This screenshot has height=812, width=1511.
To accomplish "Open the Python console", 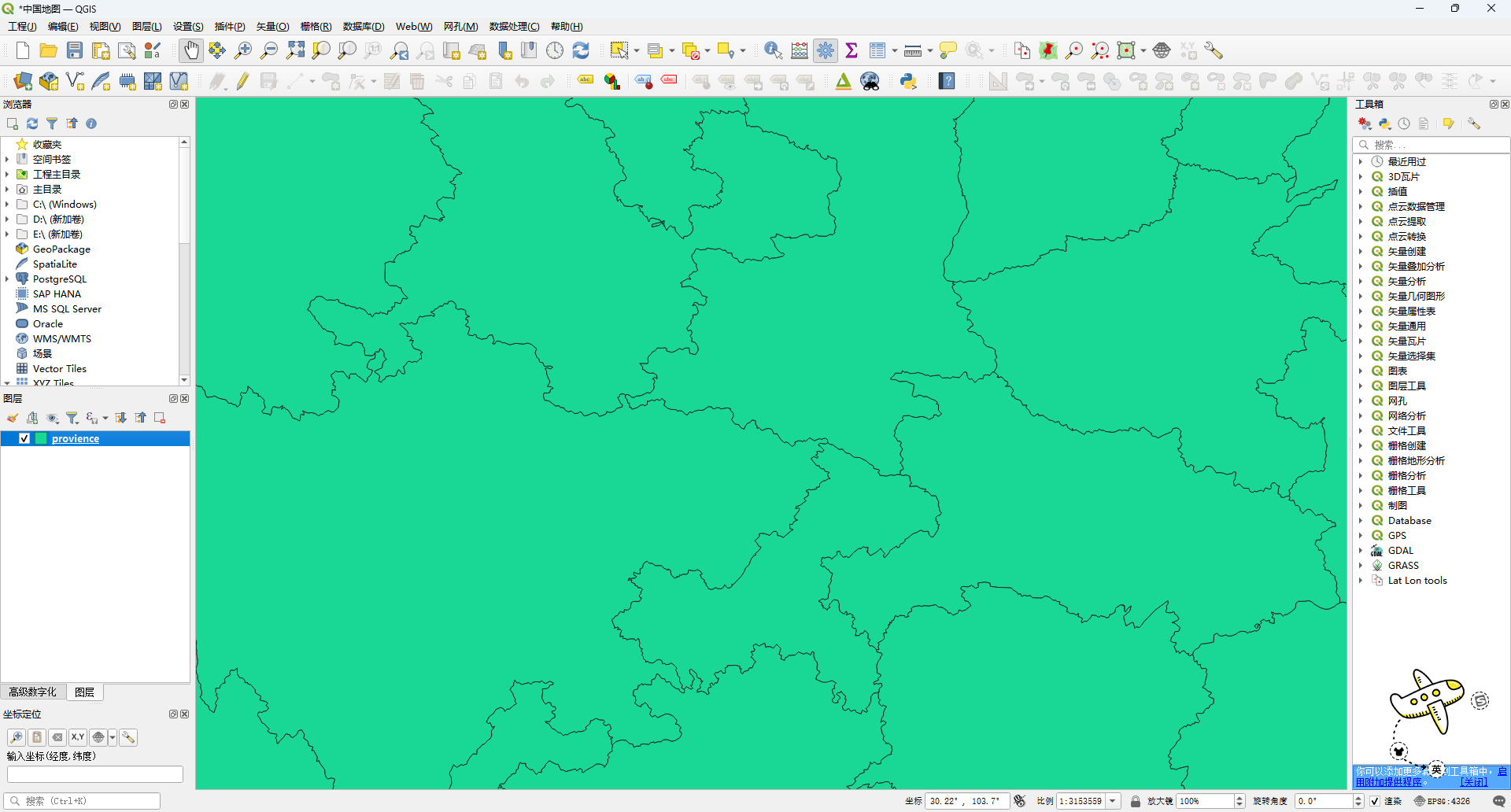I will (909, 81).
